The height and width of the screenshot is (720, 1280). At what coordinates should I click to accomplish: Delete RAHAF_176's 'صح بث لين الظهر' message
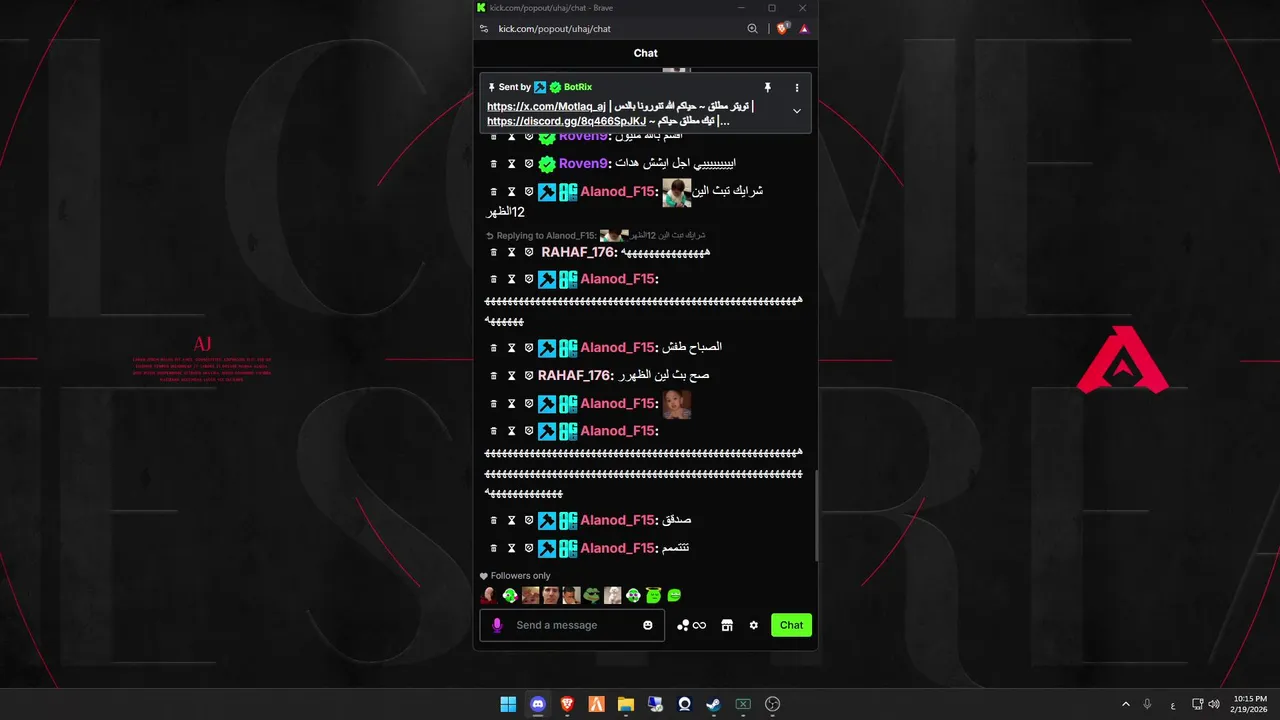493,376
